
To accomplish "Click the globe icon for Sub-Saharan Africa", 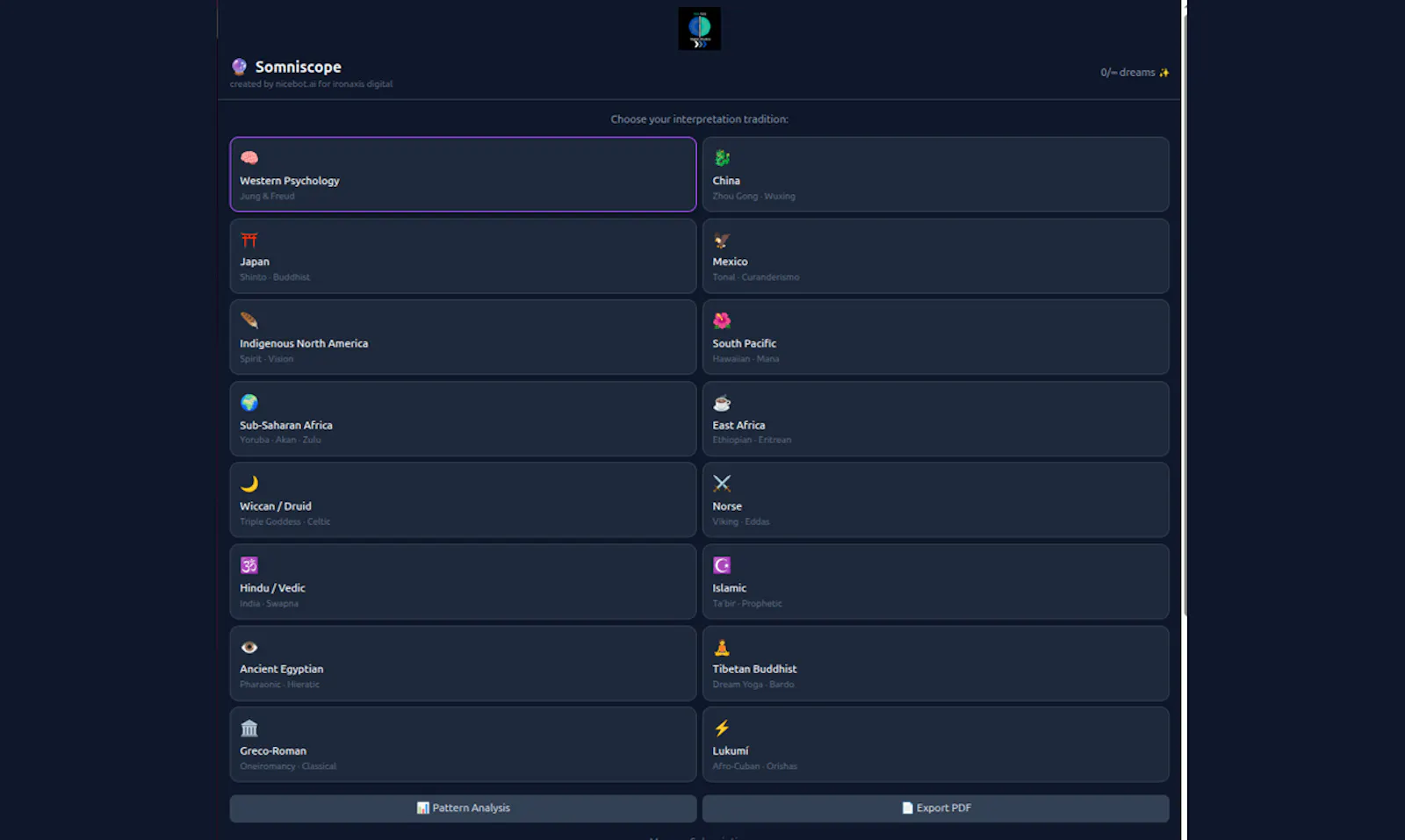I will coord(249,402).
